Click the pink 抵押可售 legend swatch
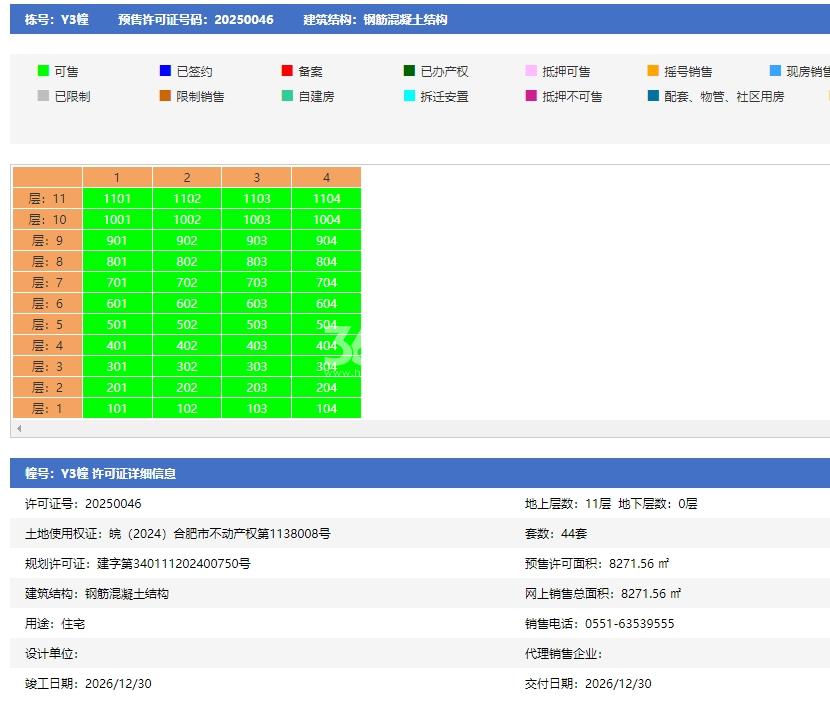Viewport: 830px width, 702px height. (x=531, y=70)
